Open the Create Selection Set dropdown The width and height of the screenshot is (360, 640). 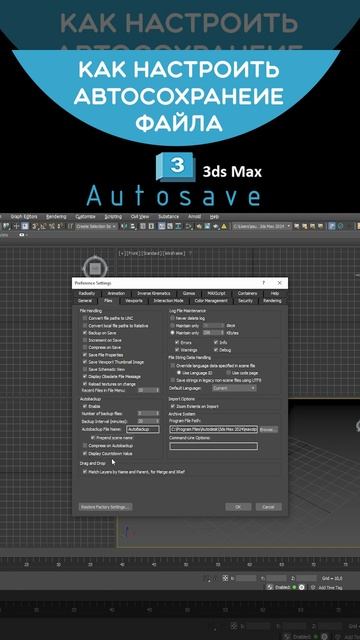coord(97,226)
